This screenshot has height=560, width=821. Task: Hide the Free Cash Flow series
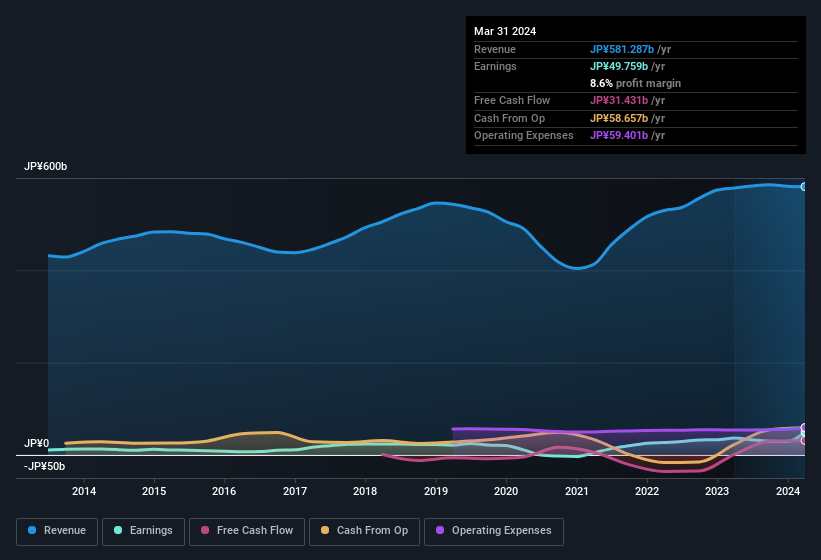coord(247,531)
